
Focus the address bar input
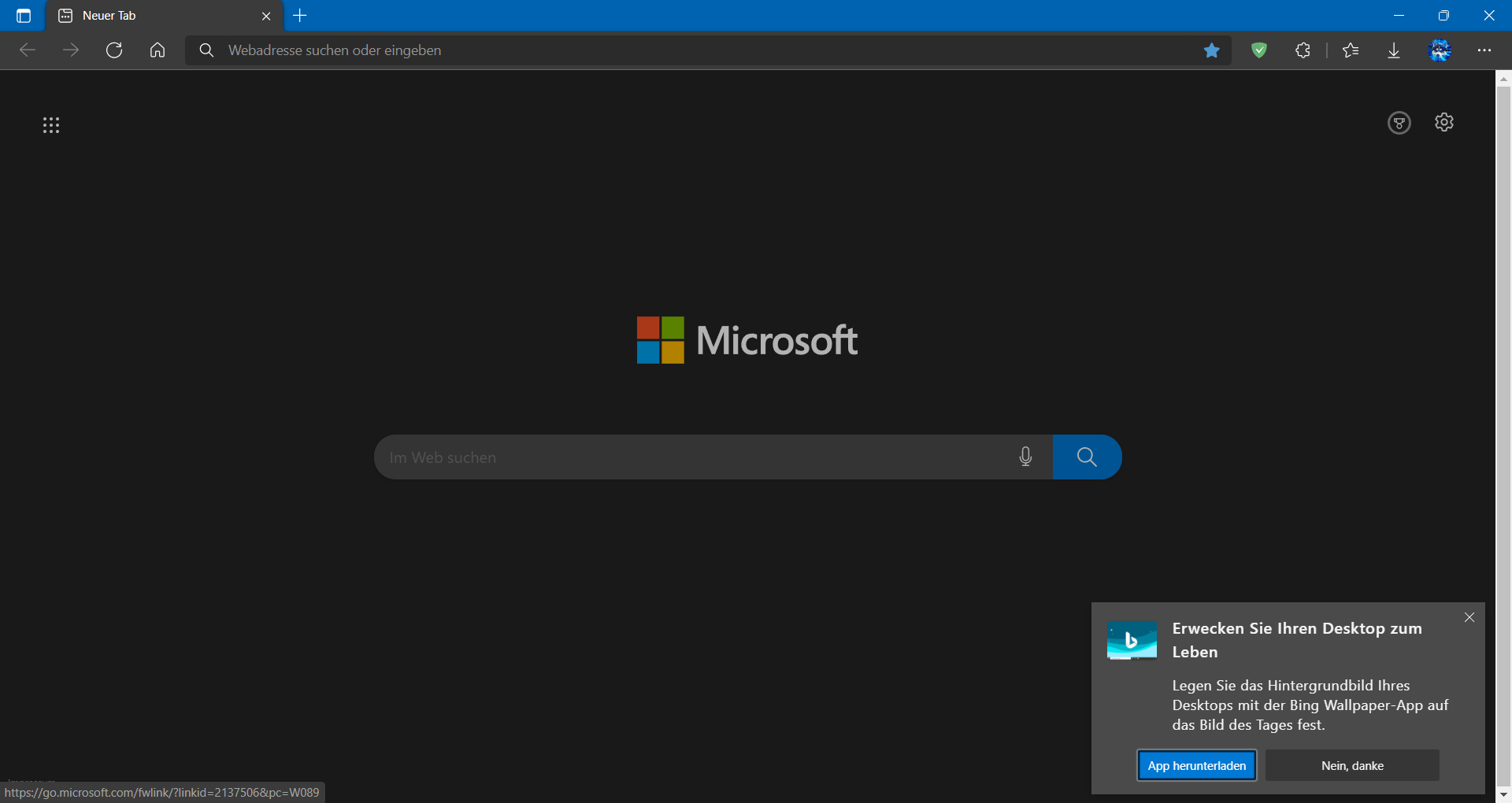[x=709, y=50]
